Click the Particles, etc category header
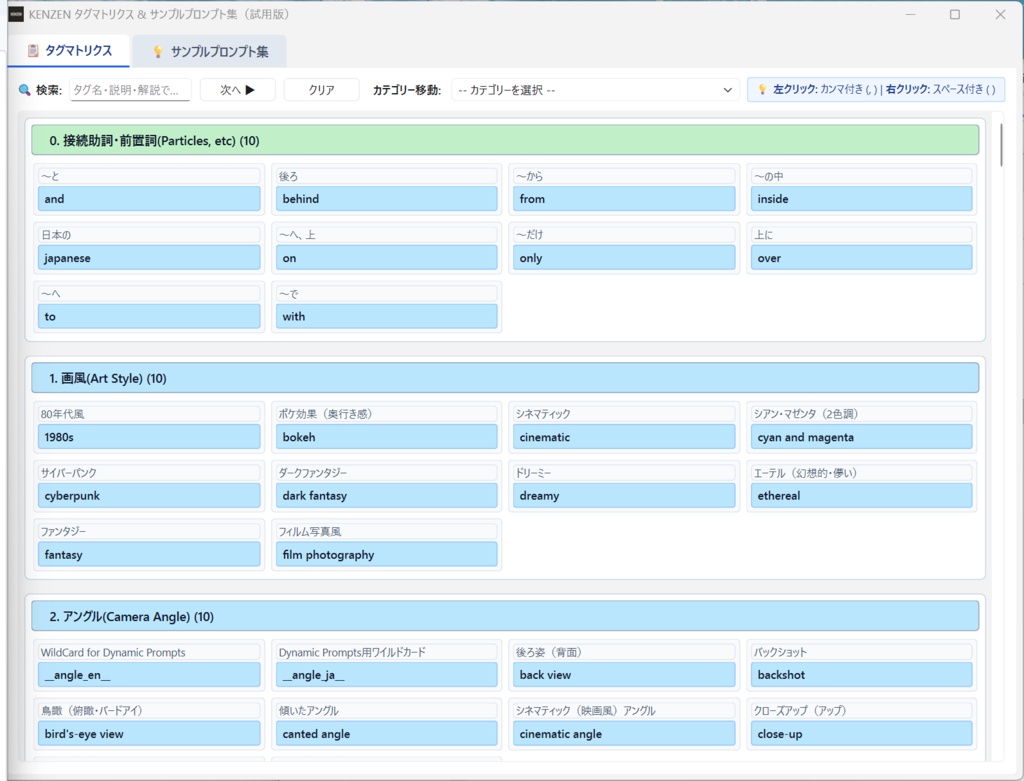Screen dimensions: 1024x781 pos(505,140)
